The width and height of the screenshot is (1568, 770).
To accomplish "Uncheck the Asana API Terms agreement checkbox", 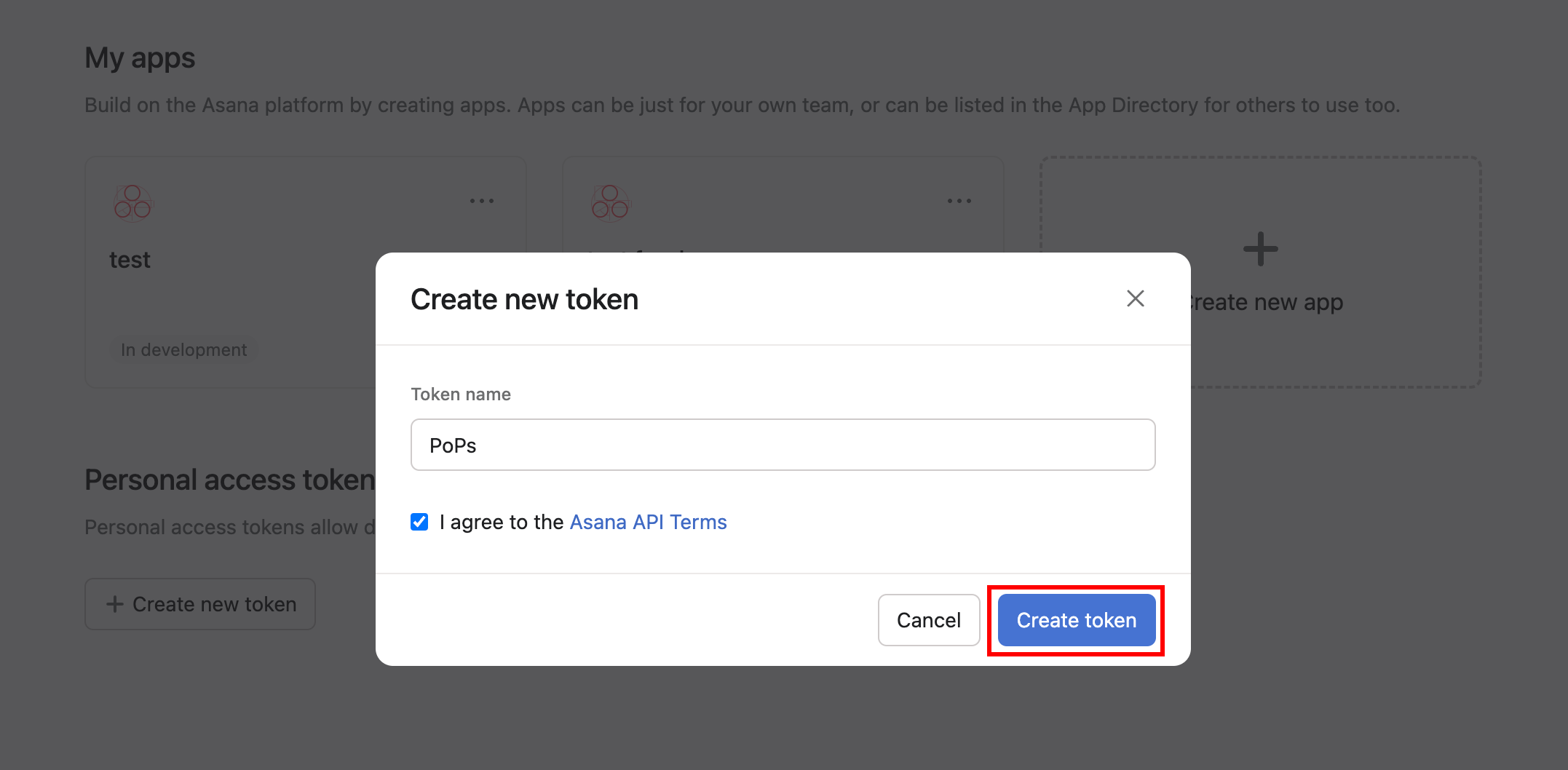I will [x=419, y=521].
